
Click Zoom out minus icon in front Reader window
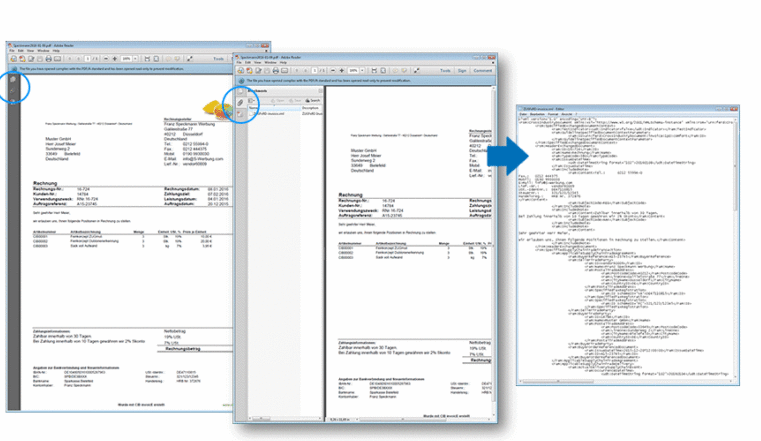click(x=333, y=70)
